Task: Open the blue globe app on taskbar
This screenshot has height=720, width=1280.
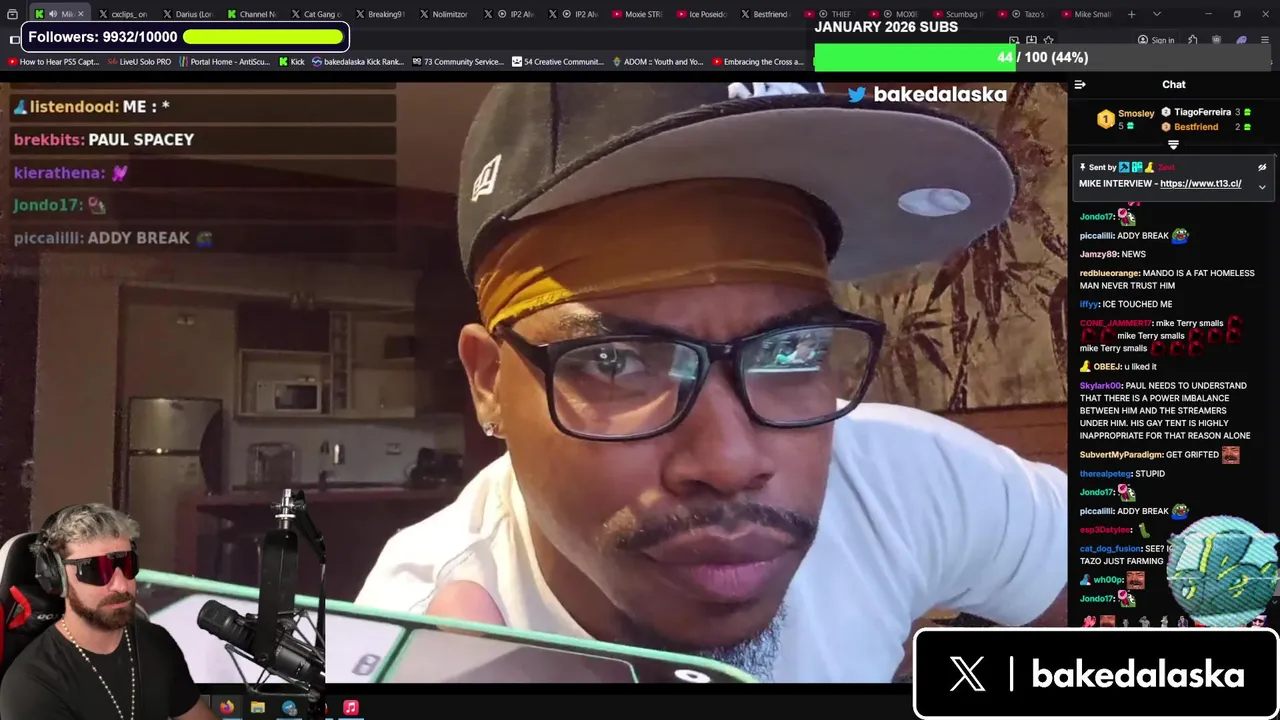Action: 289,707
